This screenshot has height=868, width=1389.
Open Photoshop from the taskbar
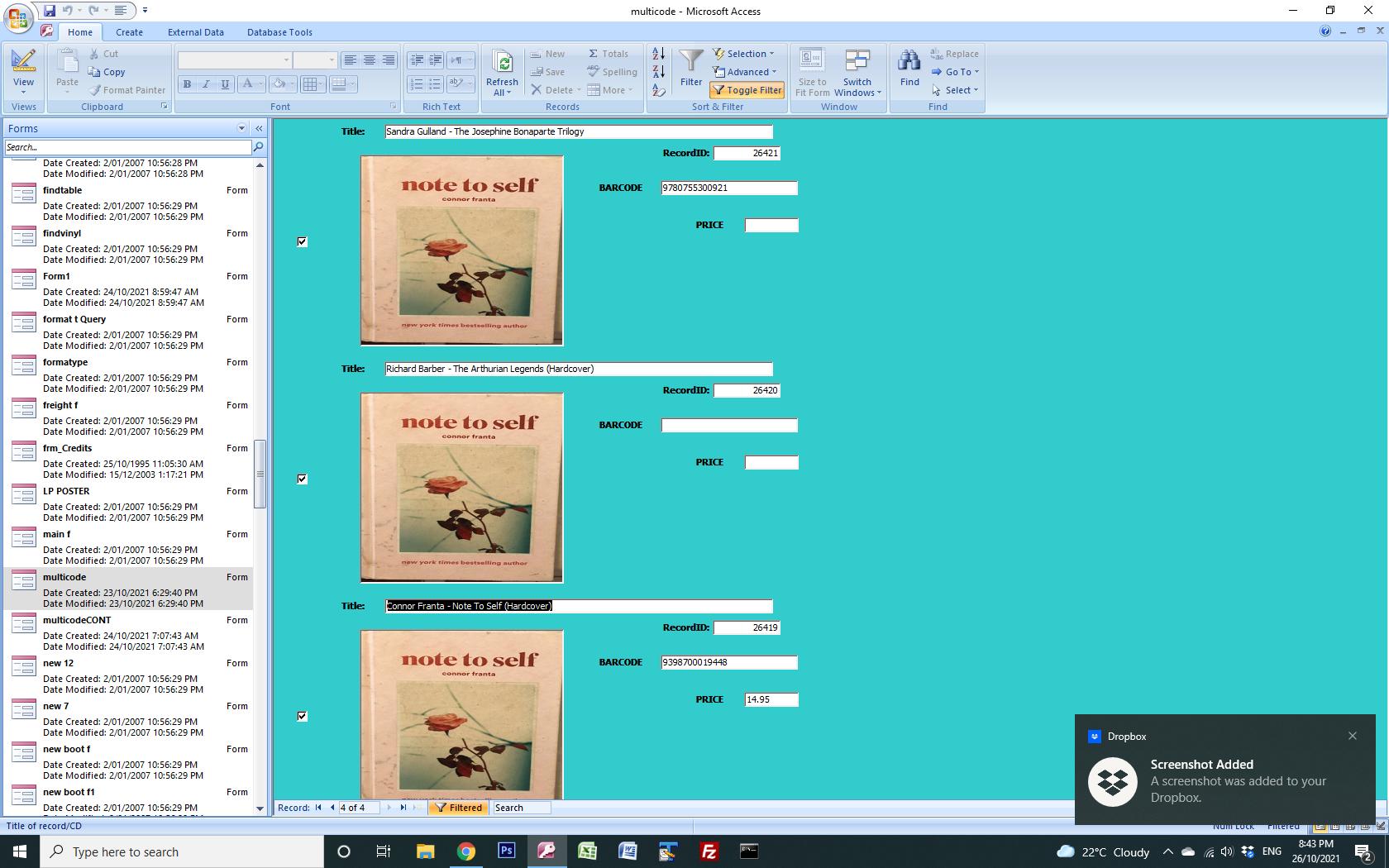pyautogui.click(x=506, y=851)
